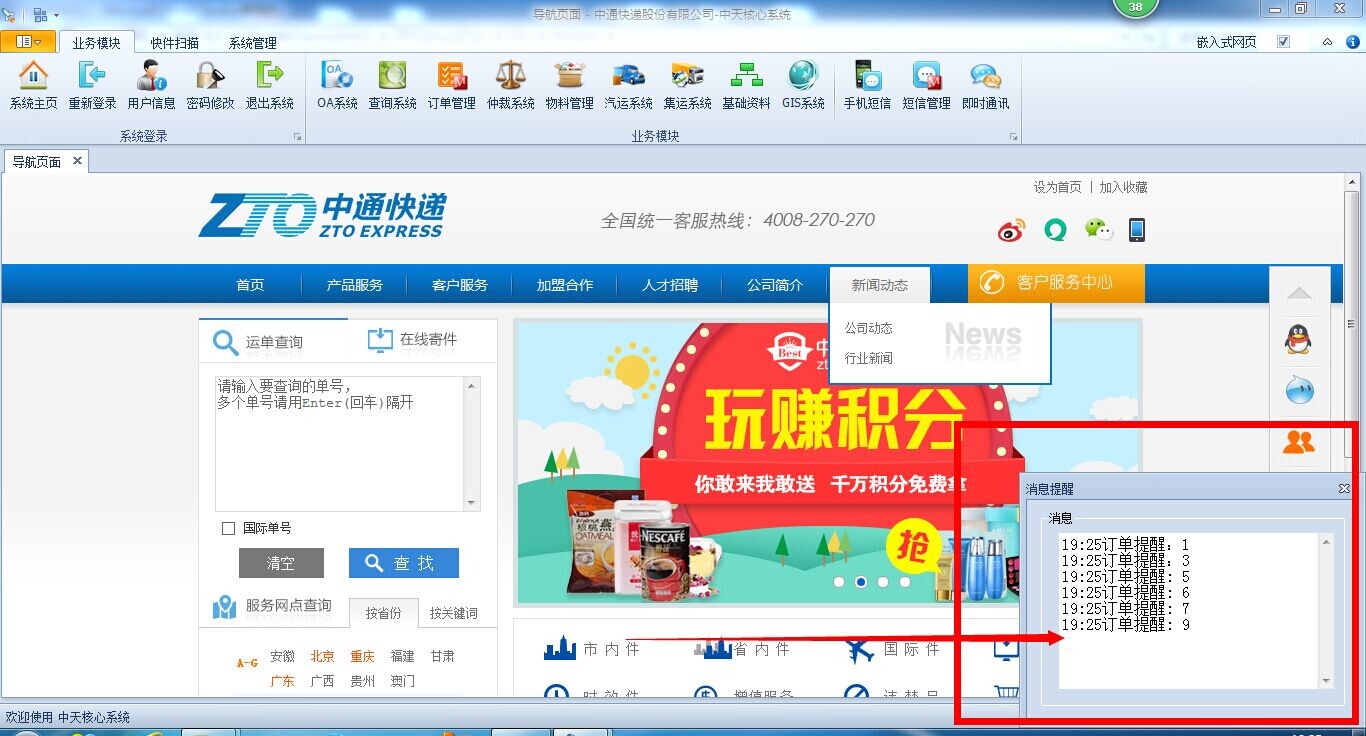Click 设为首页 link

[x=1058, y=187]
